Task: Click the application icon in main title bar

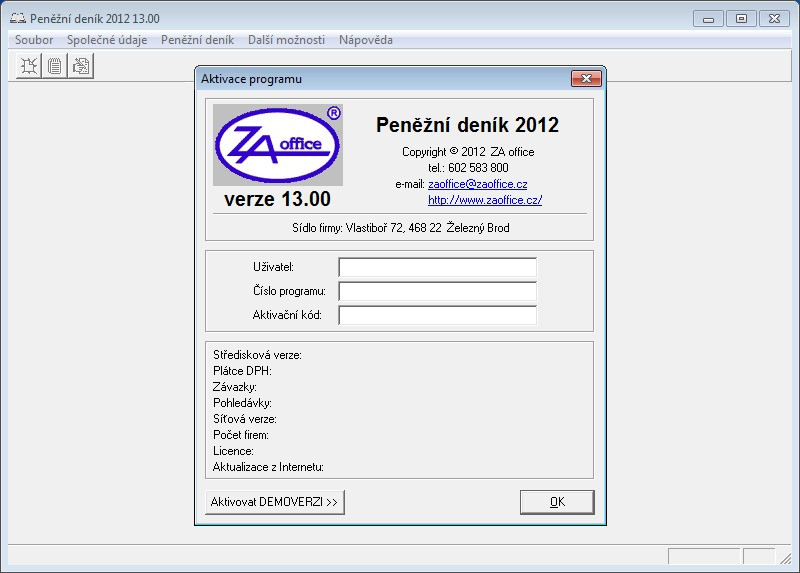Action: (x=18, y=18)
